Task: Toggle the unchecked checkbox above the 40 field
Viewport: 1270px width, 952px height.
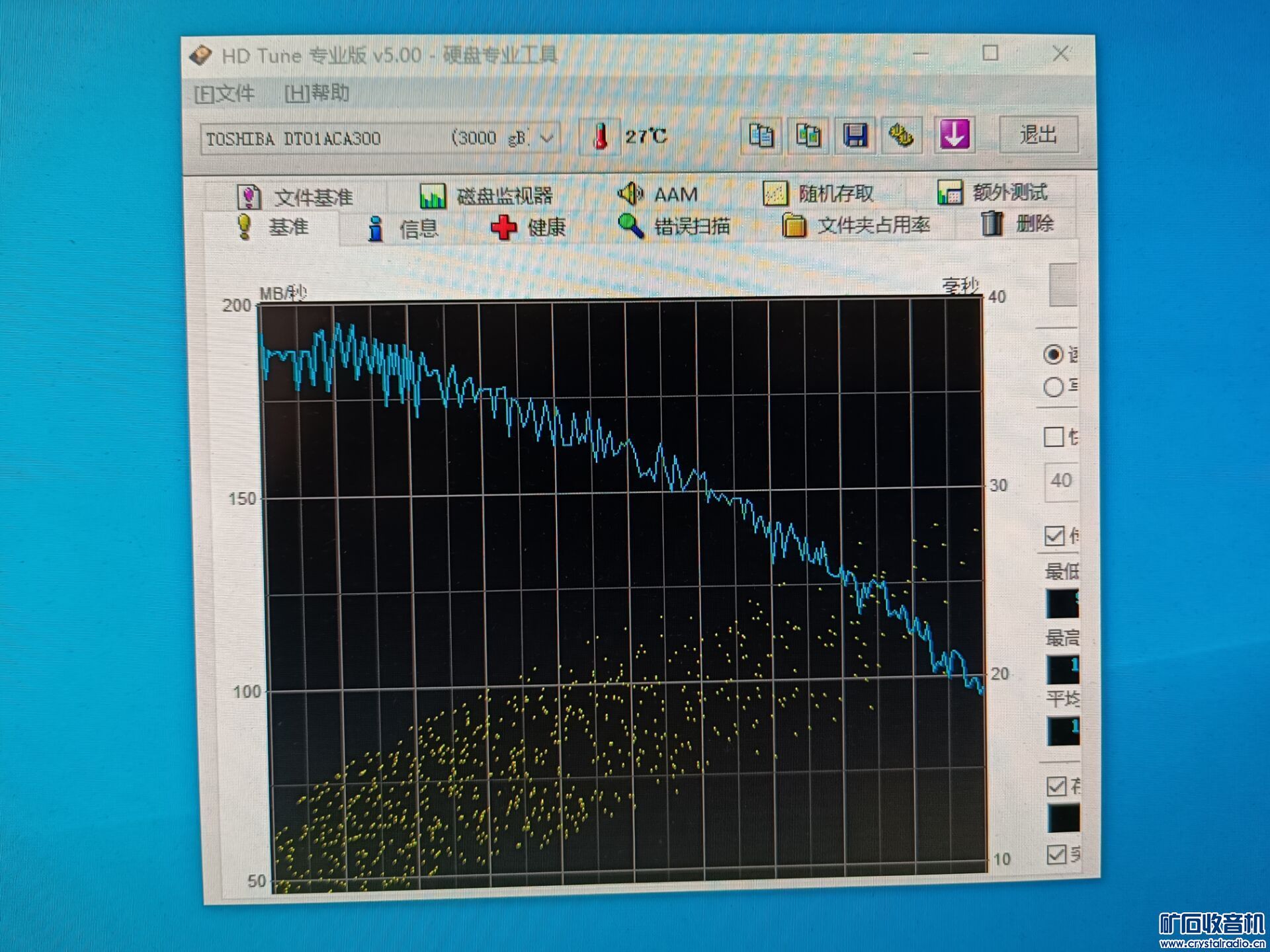Action: [1054, 437]
